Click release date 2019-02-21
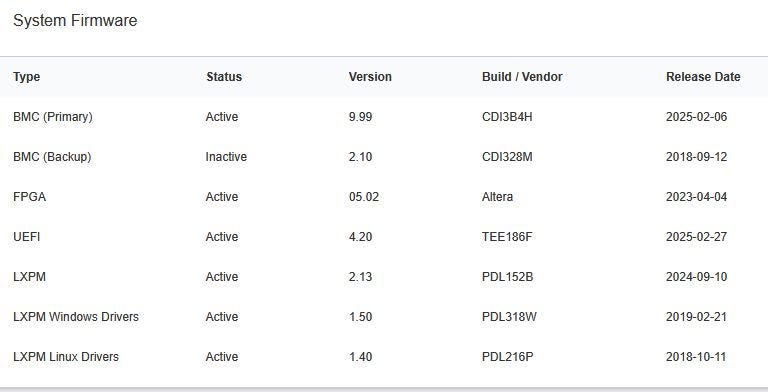This screenshot has width=768, height=392. 696,317
